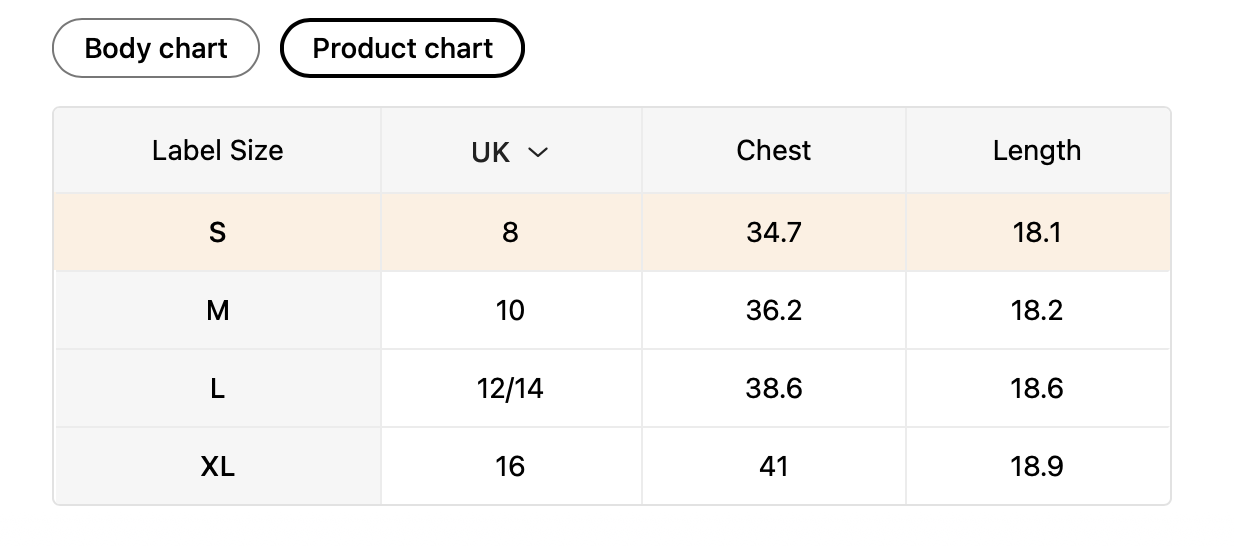The image size is (1234, 550).
Task: Select the S label size row
Action: pyautogui.click(x=217, y=232)
